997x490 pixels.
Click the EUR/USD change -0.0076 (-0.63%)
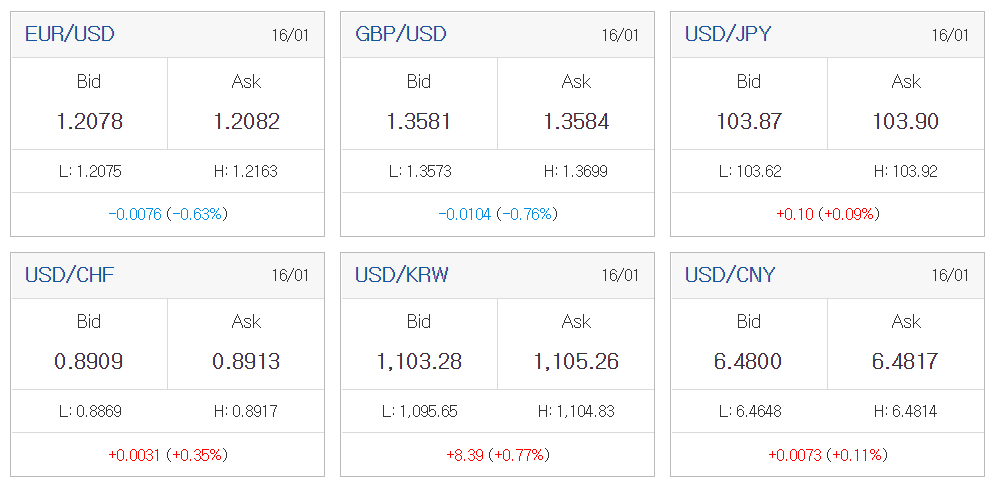click(x=168, y=214)
